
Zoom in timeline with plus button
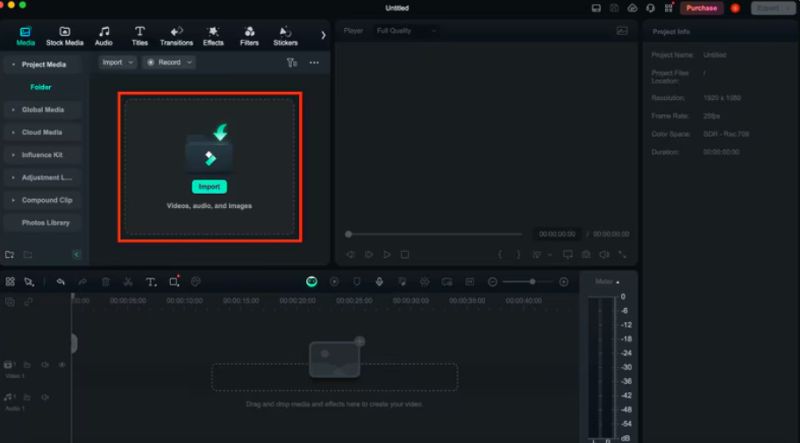tap(564, 282)
